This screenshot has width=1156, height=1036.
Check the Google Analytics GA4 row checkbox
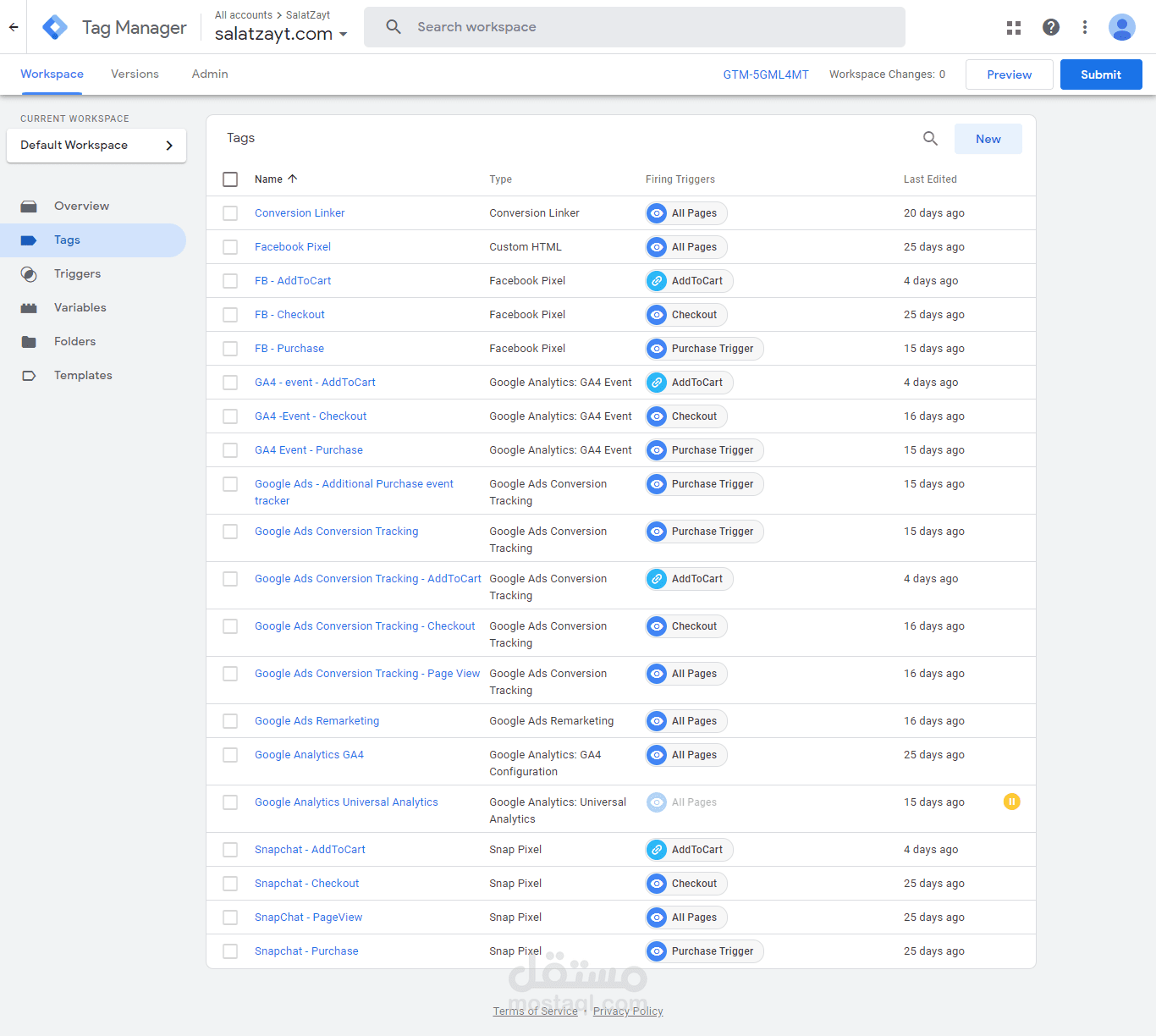230,755
